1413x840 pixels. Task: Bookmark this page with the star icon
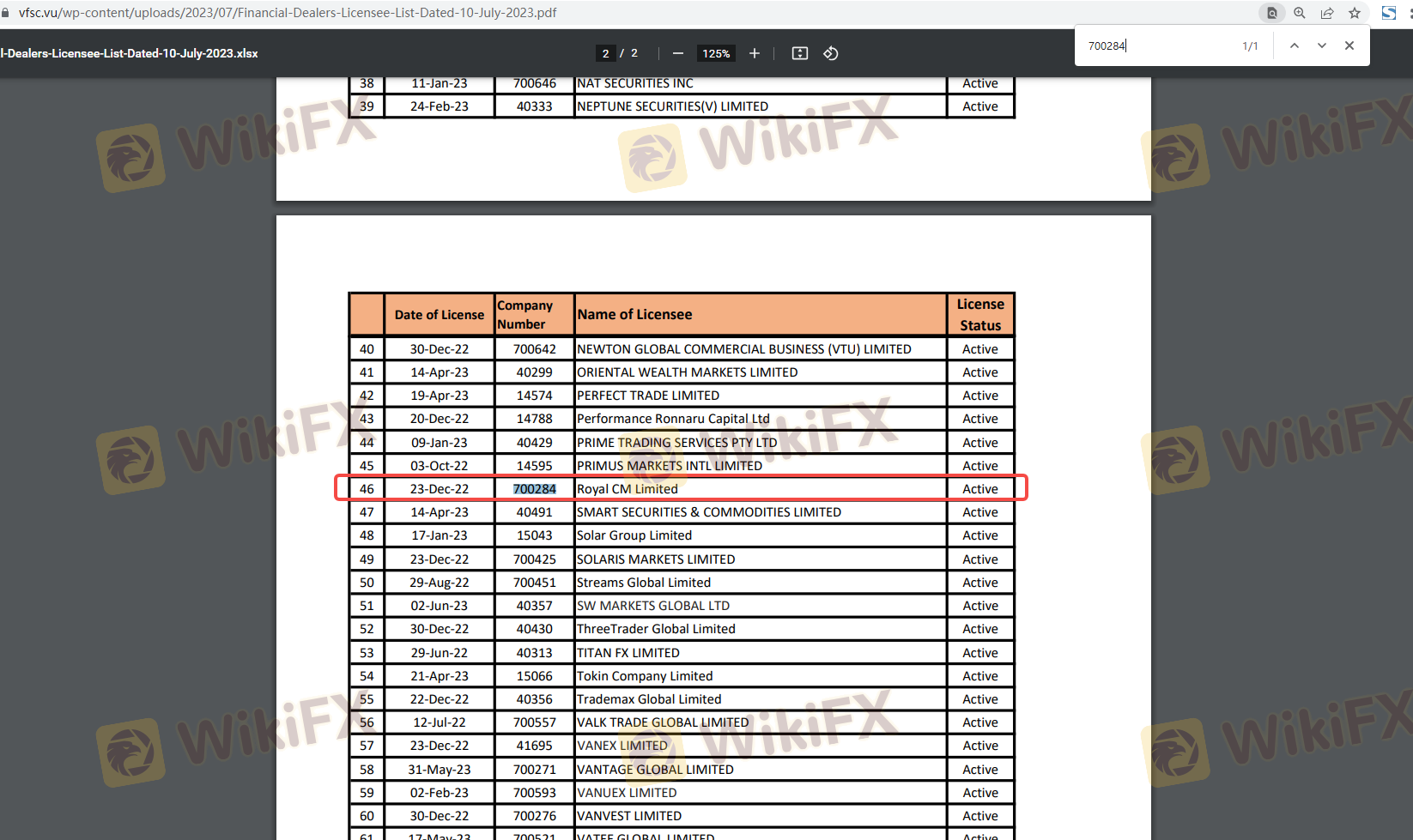point(1355,13)
